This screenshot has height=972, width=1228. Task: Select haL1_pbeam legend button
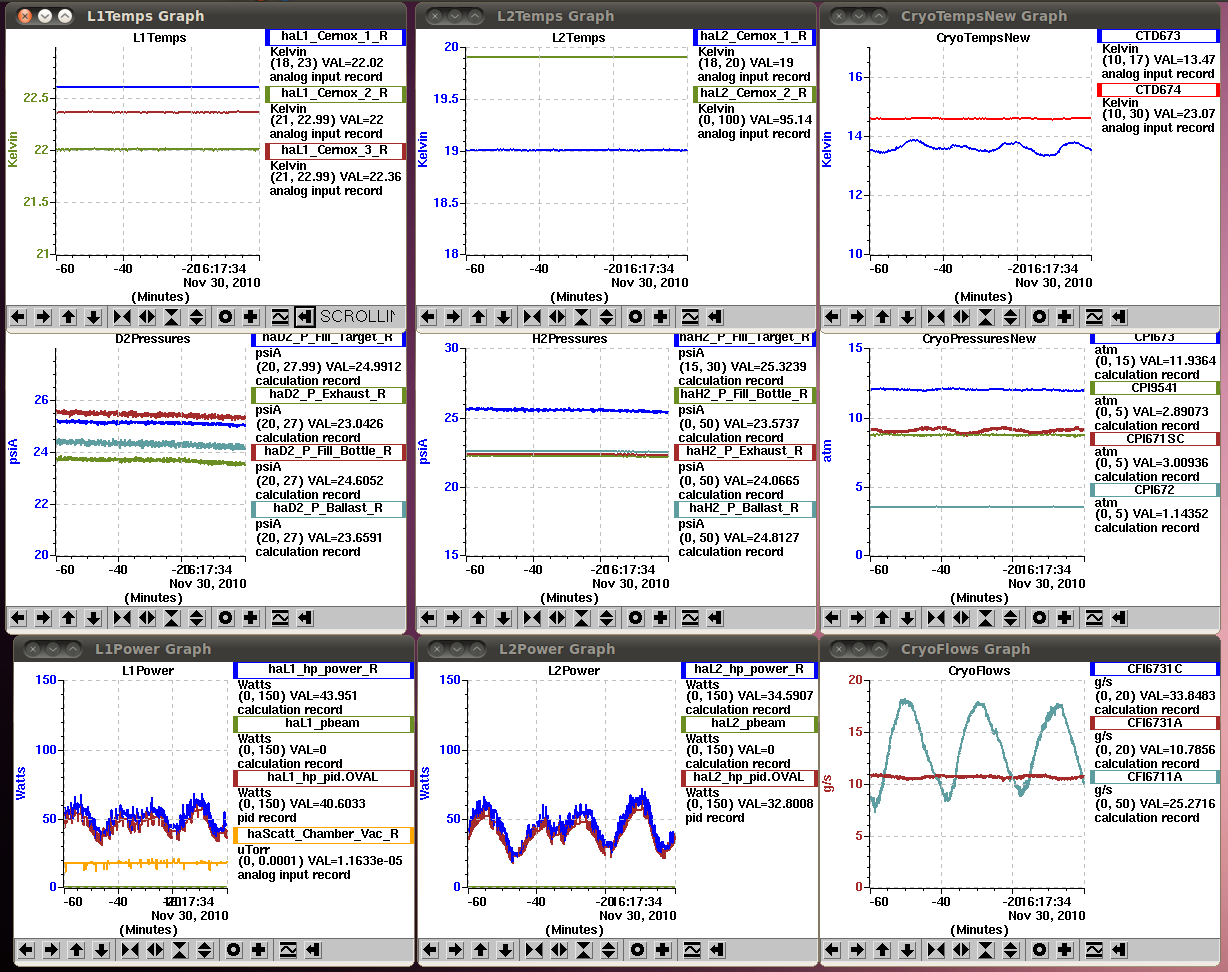coord(323,723)
